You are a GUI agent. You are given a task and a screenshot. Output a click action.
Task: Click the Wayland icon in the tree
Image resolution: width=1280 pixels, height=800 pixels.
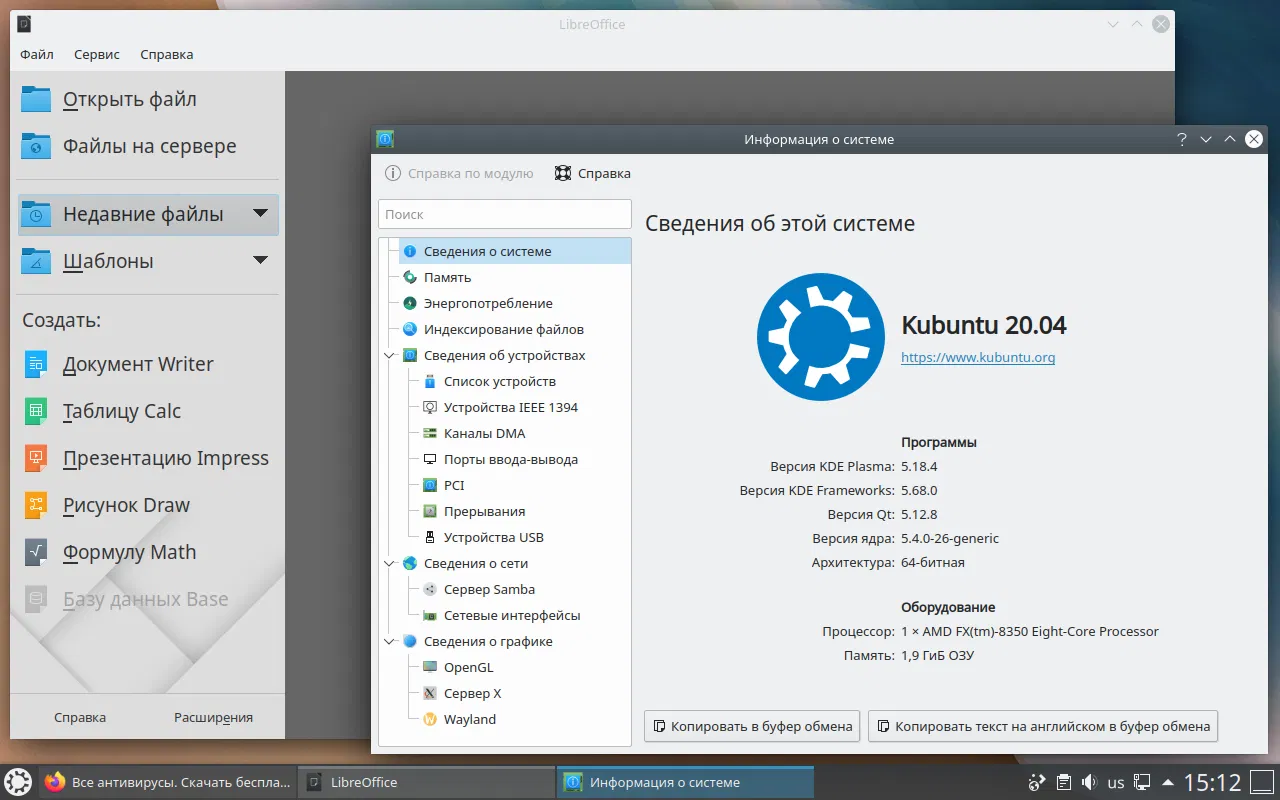click(x=430, y=719)
